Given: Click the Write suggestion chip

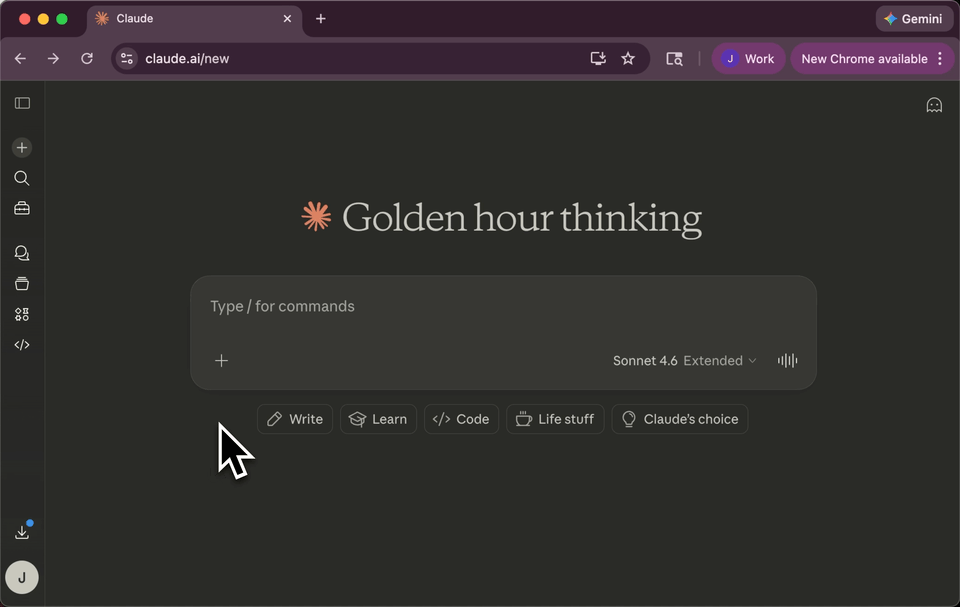Looking at the screenshot, I should click(x=294, y=419).
